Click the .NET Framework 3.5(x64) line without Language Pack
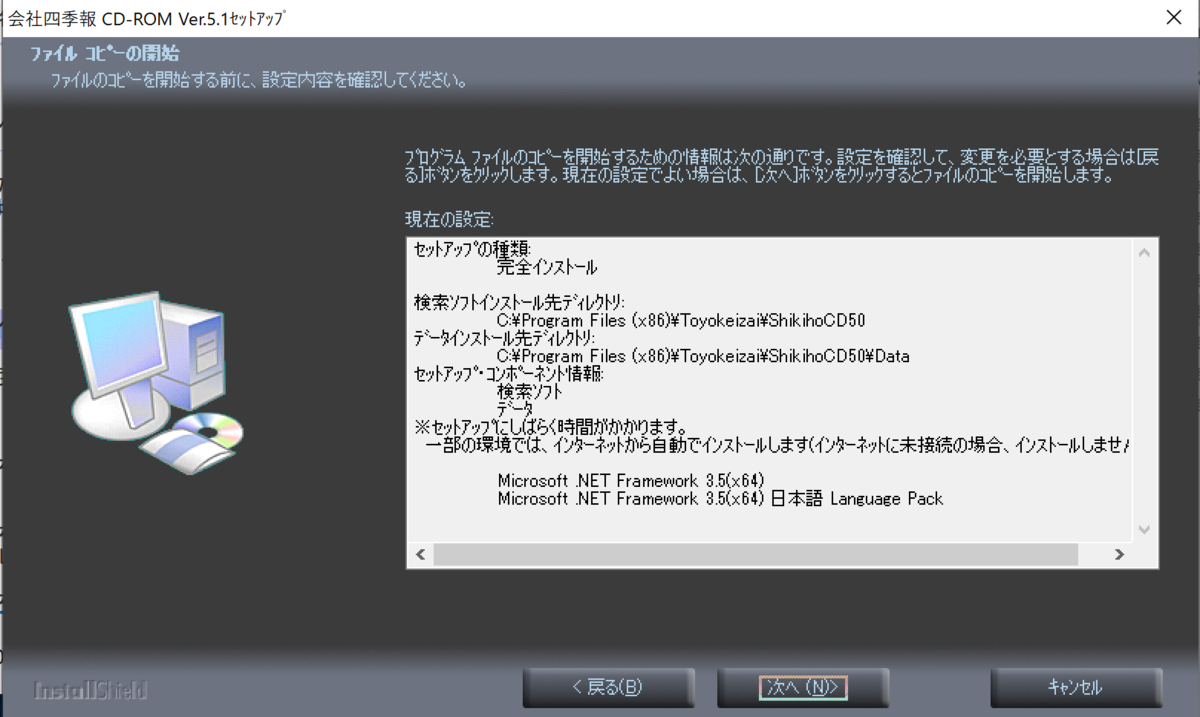Screen dimensions: 1200x717 [x=631, y=481]
